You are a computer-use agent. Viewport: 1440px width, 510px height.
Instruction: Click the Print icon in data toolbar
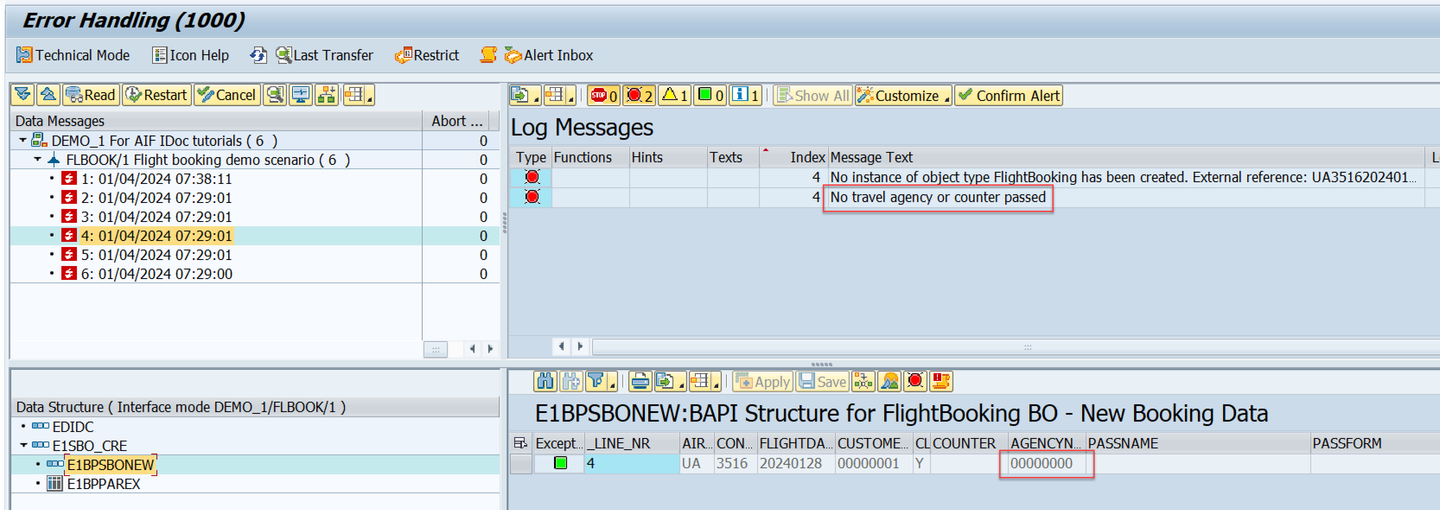pyautogui.click(x=641, y=381)
